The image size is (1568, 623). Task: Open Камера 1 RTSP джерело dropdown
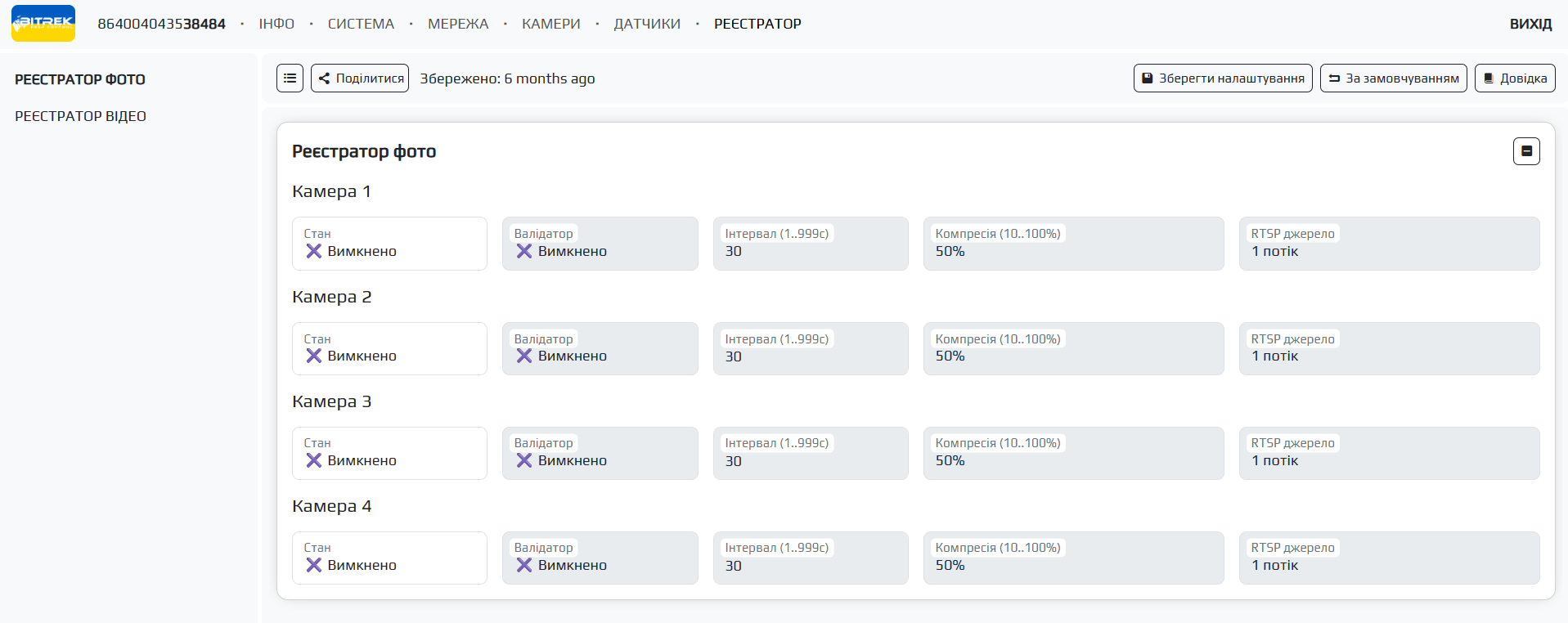point(1388,244)
